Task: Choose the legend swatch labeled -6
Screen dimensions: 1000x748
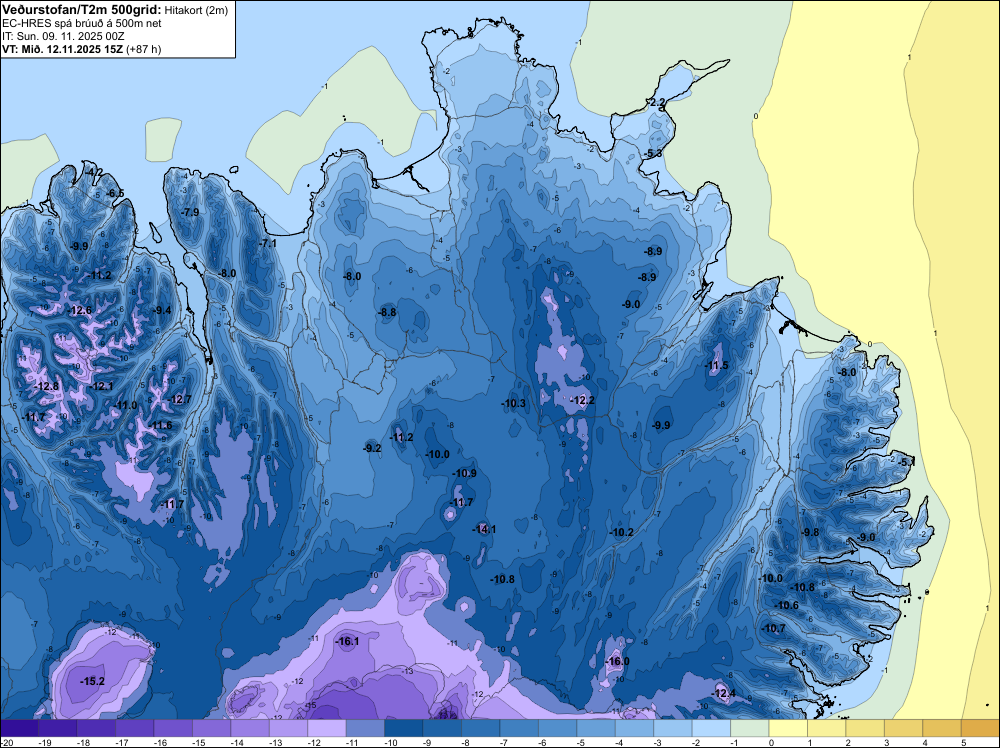Action: click(x=557, y=728)
